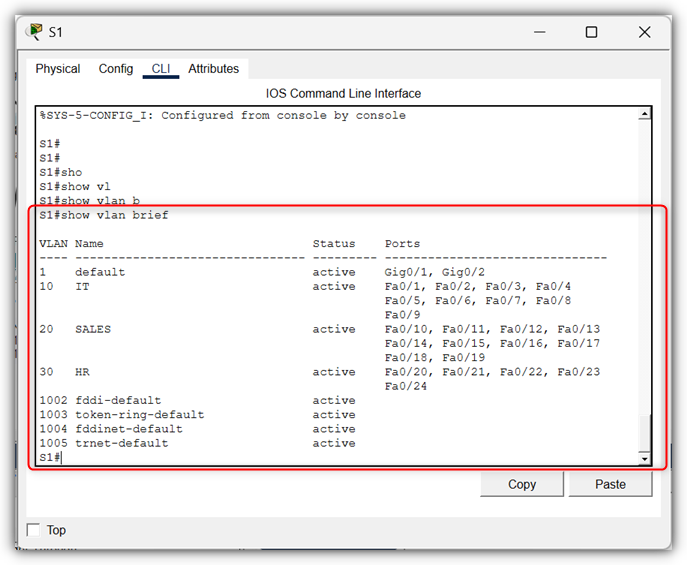The height and width of the screenshot is (565, 687).
Task: Click the S1# prompt at the terminal bottom
Action: coord(50,457)
